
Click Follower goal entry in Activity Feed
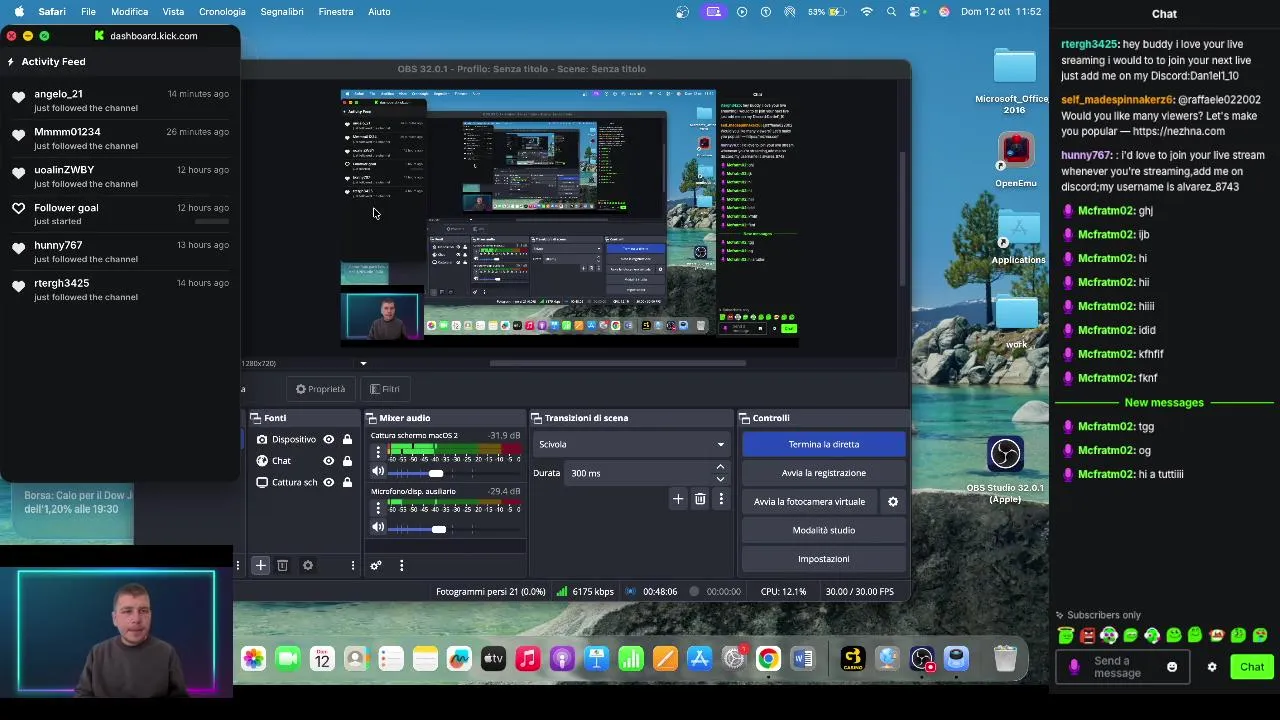click(x=120, y=214)
